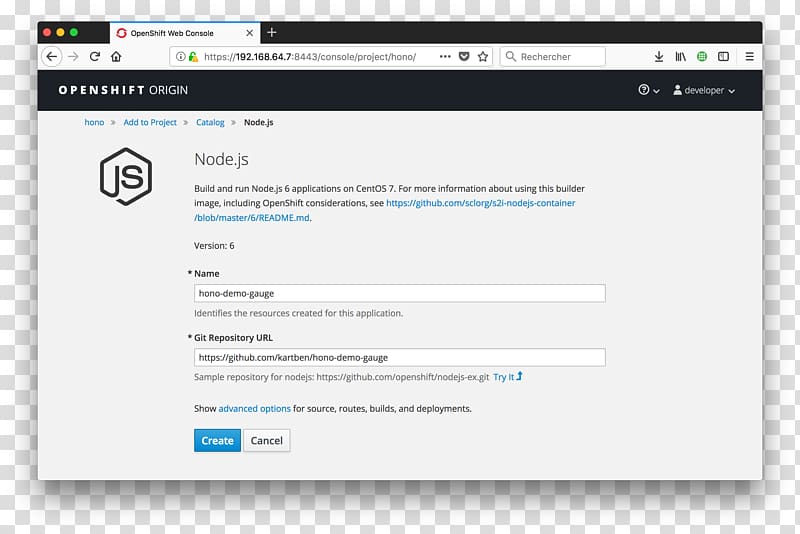Click the Git Repository URL field

tap(399, 357)
